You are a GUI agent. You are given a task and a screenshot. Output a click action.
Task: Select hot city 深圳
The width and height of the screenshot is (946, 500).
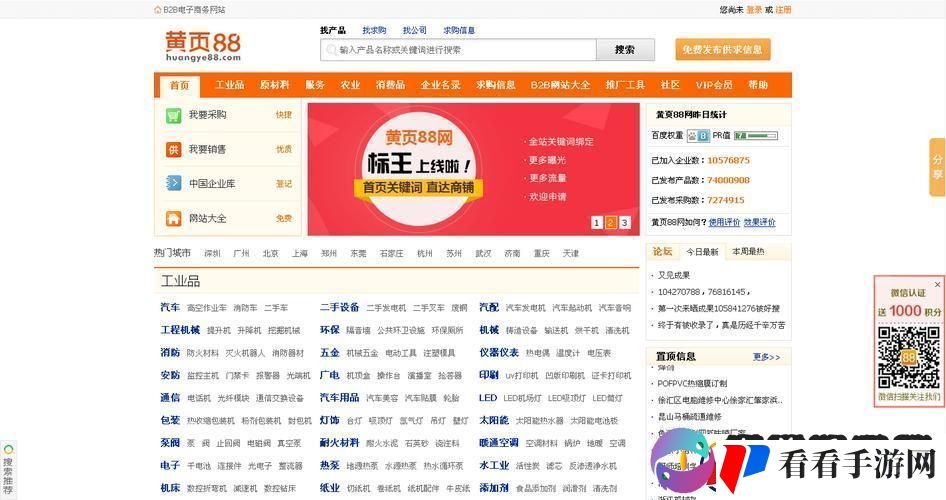tap(212, 254)
